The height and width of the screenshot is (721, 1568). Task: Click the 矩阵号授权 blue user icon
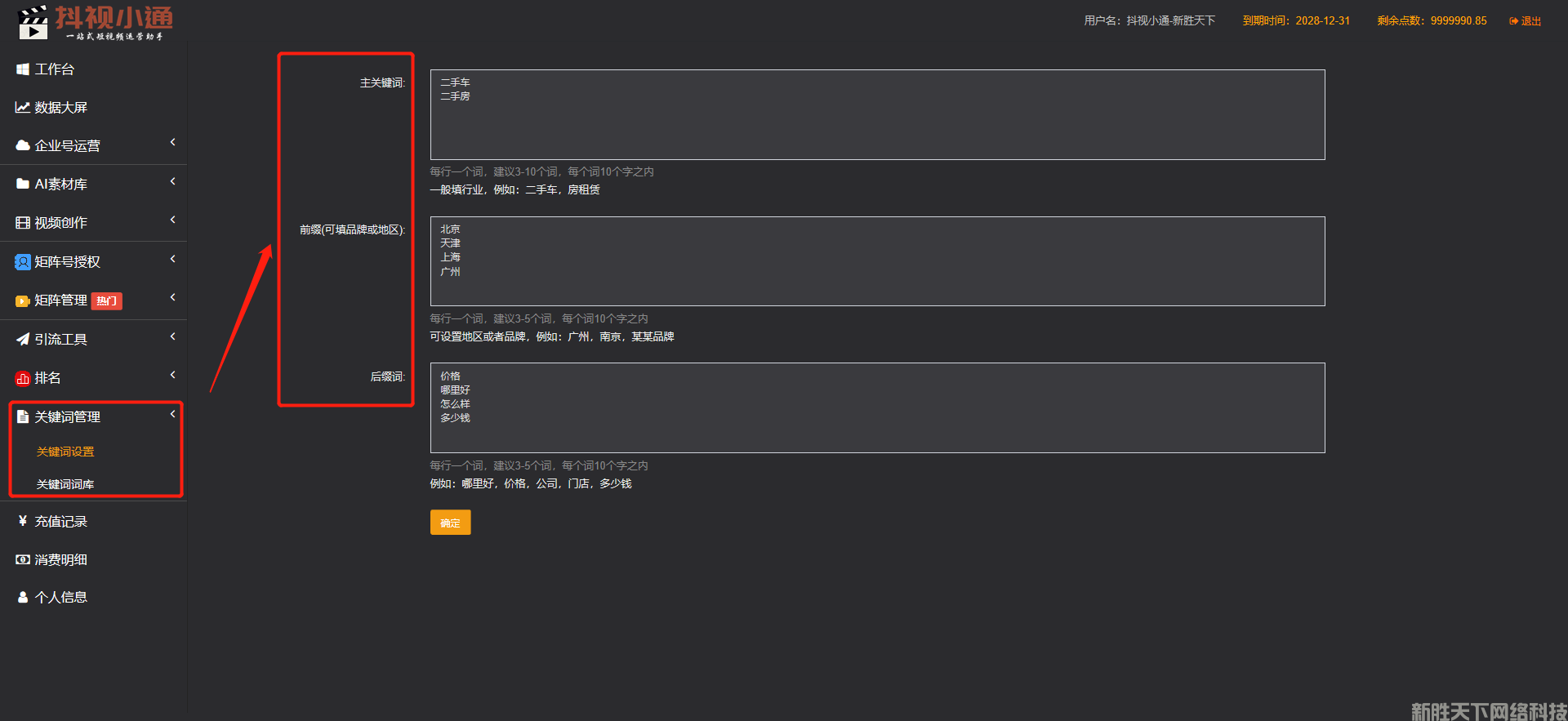coord(23,262)
